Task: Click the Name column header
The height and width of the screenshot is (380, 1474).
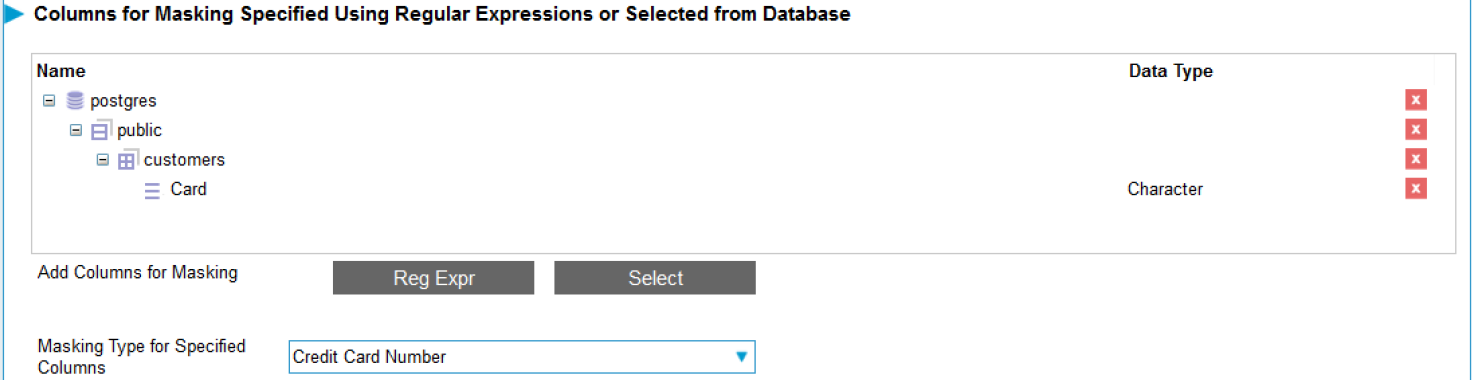Action: [x=61, y=71]
